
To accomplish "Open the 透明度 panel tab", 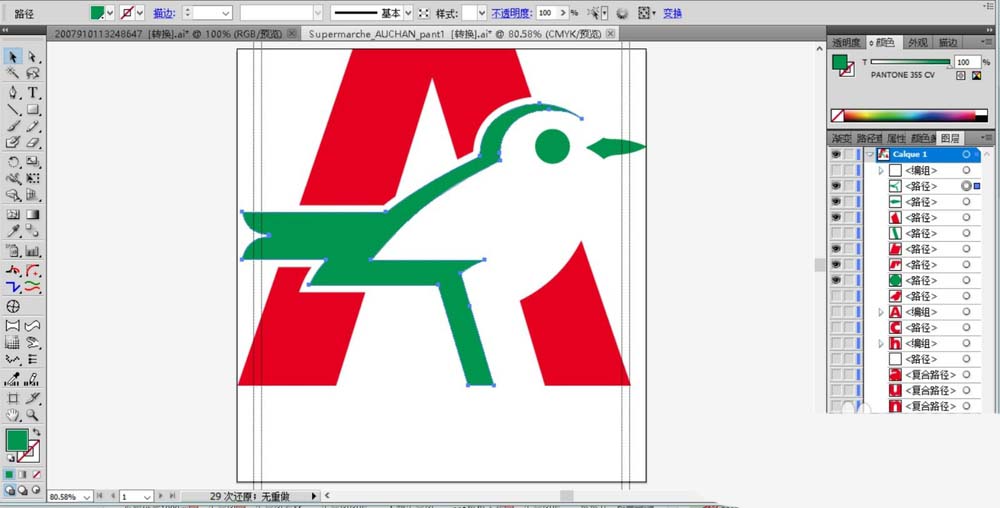I will click(846, 43).
